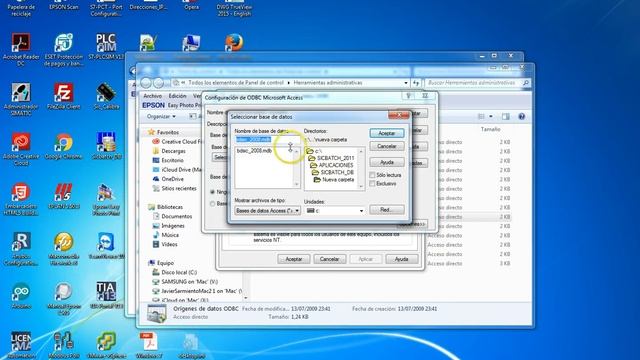Open the HTML5 Embarcadero builder icon
Viewport: 640px width, 360px height.
(x=21, y=199)
